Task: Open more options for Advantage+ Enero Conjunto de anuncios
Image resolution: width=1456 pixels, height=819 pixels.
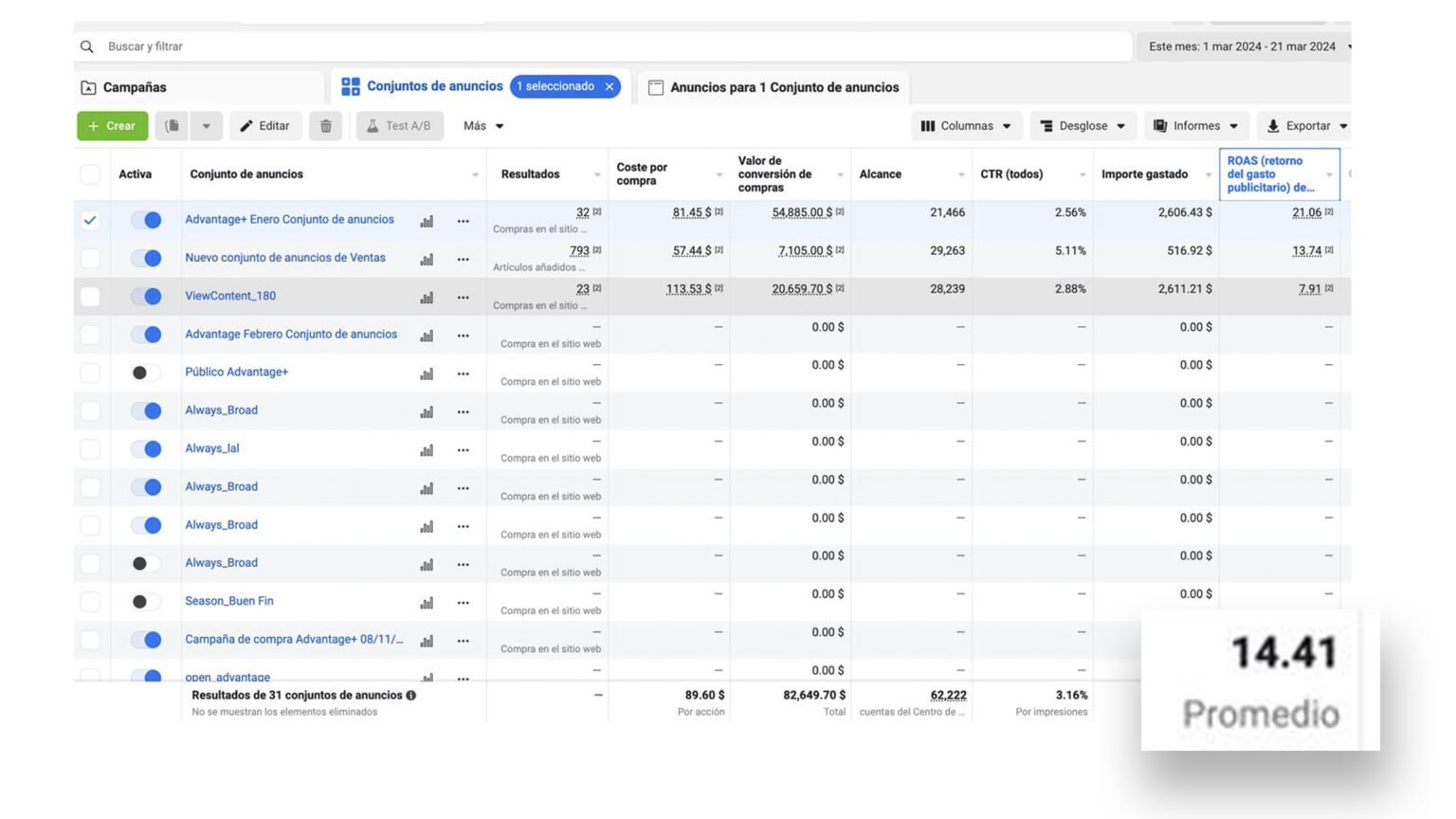Action: [463, 221]
